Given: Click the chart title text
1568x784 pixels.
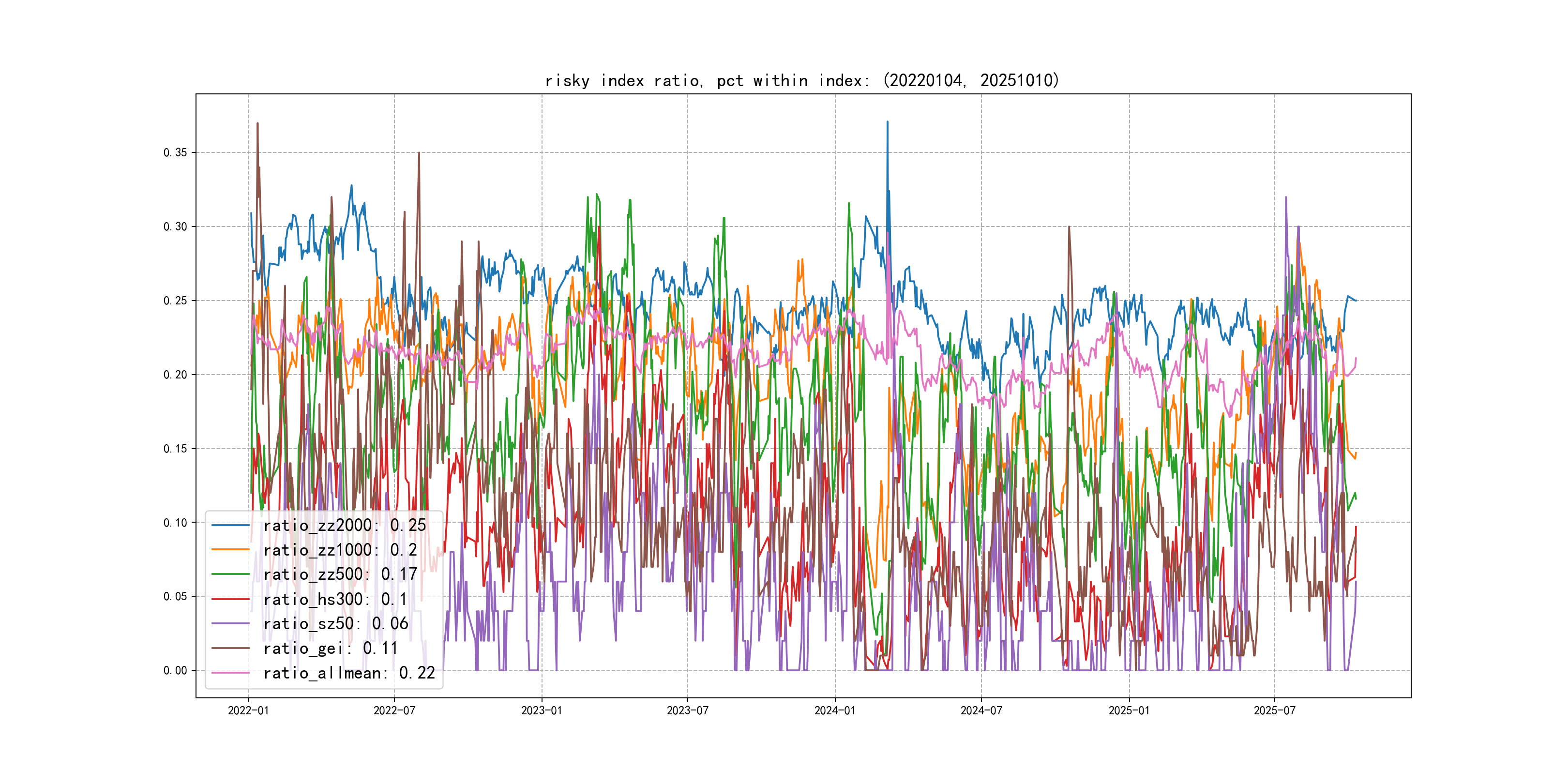Looking at the screenshot, I should pos(802,81).
